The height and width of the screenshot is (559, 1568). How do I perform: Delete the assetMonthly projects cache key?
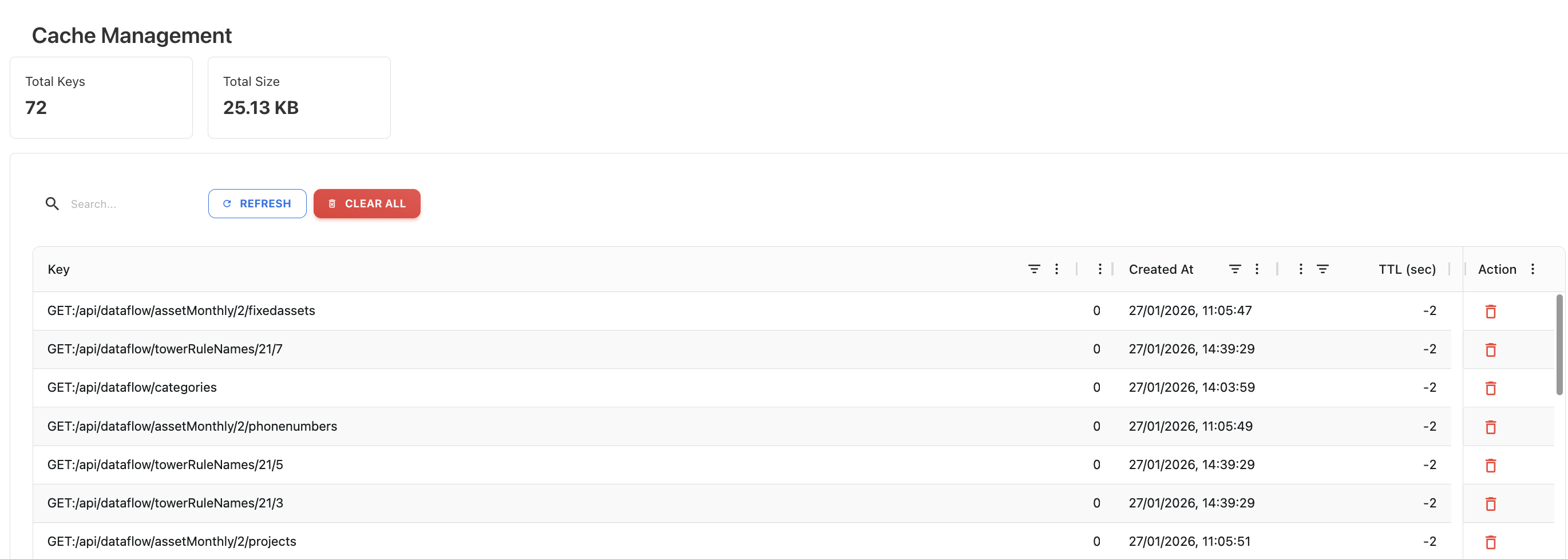(x=1490, y=541)
